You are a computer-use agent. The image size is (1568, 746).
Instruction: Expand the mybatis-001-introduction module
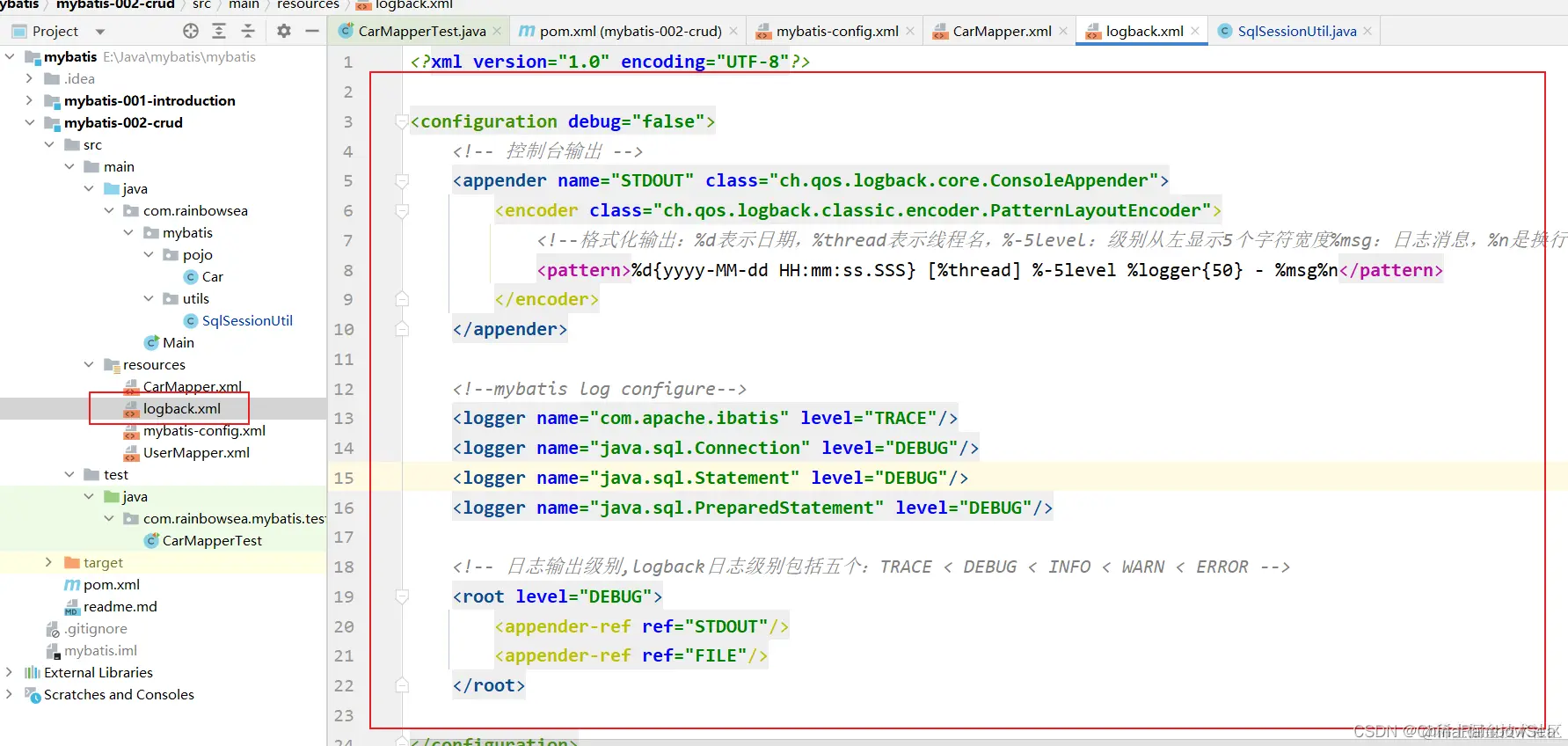(x=29, y=100)
